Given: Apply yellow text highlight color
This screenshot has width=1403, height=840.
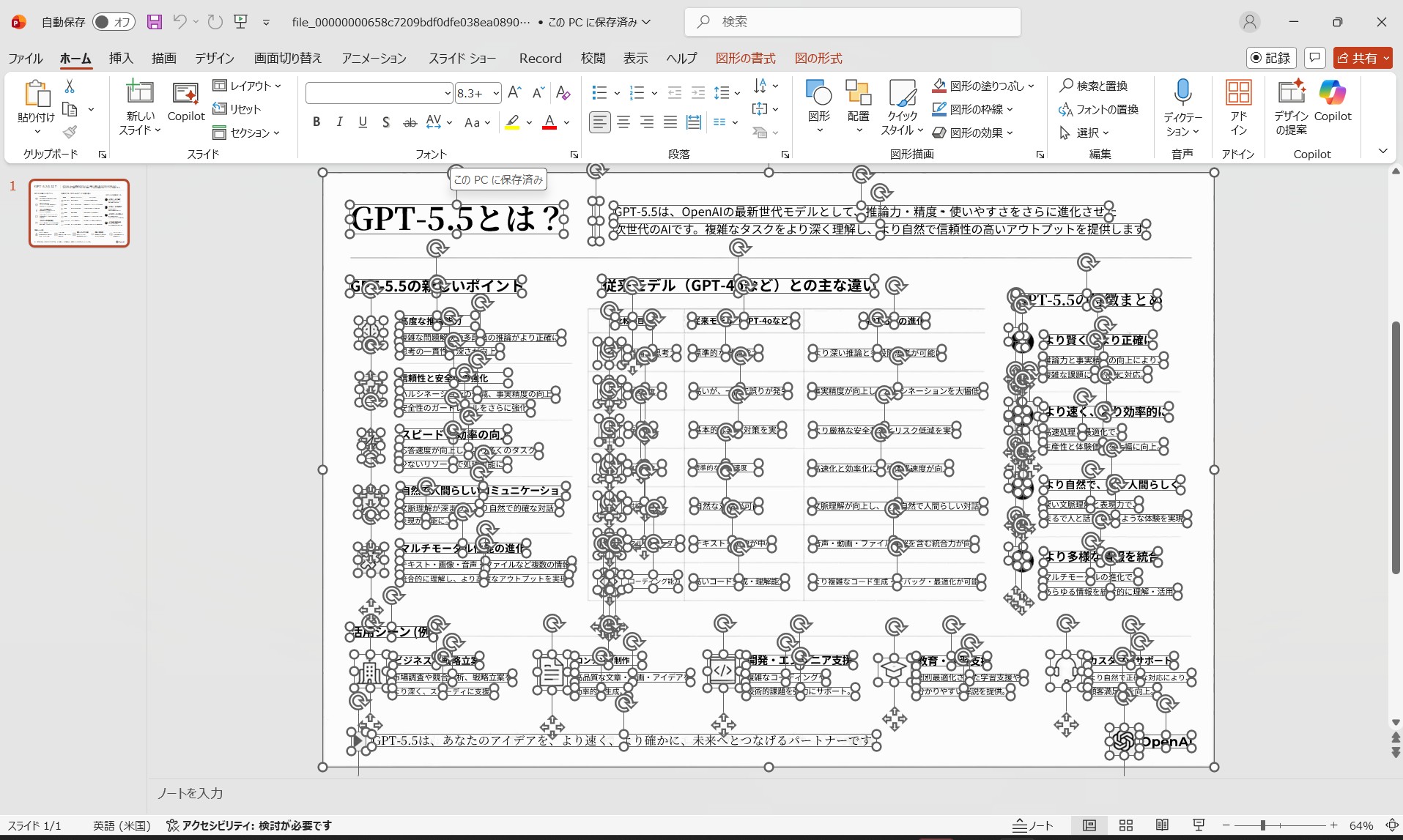Looking at the screenshot, I should (512, 122).
